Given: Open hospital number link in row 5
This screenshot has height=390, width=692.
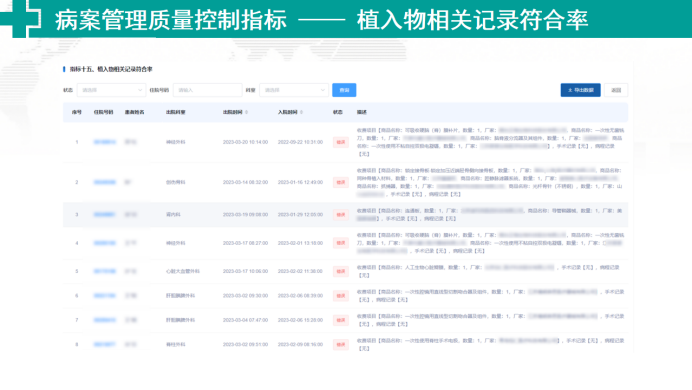Looking at the screenshot, I should point(105,271).
